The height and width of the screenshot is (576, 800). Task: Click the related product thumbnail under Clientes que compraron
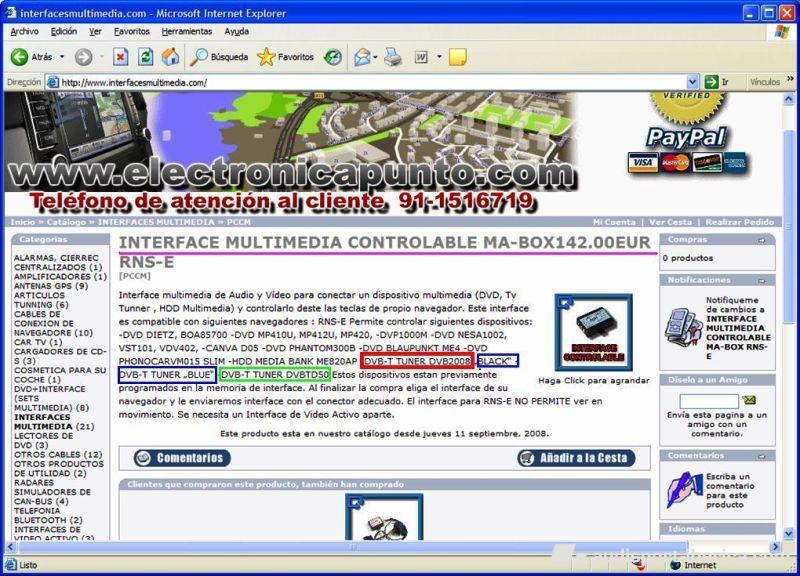tap(384, 517)
